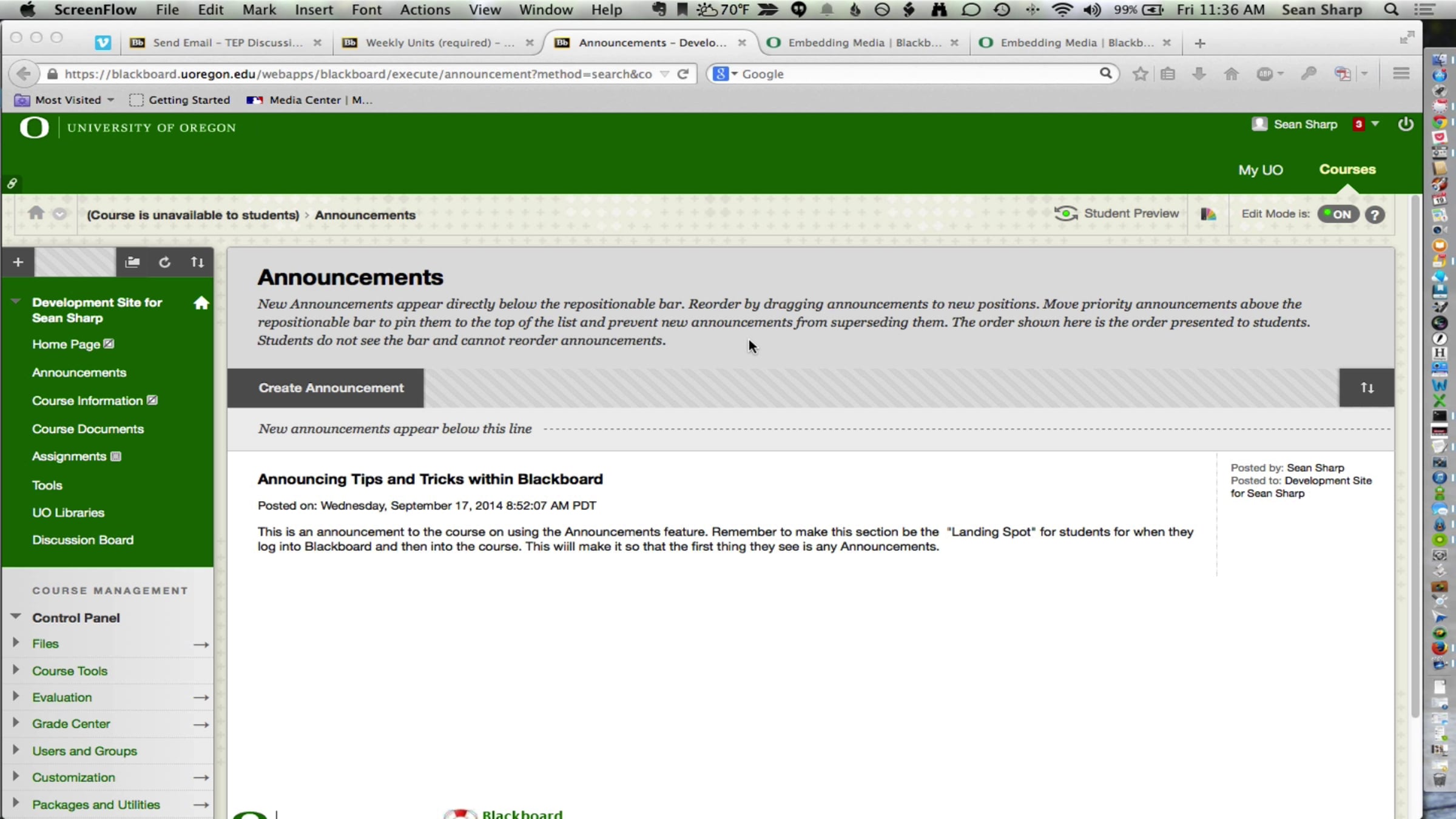Collapse the Development Site course menu
Viewport: 1456px width, 819px height.
(x=16, y=301)
